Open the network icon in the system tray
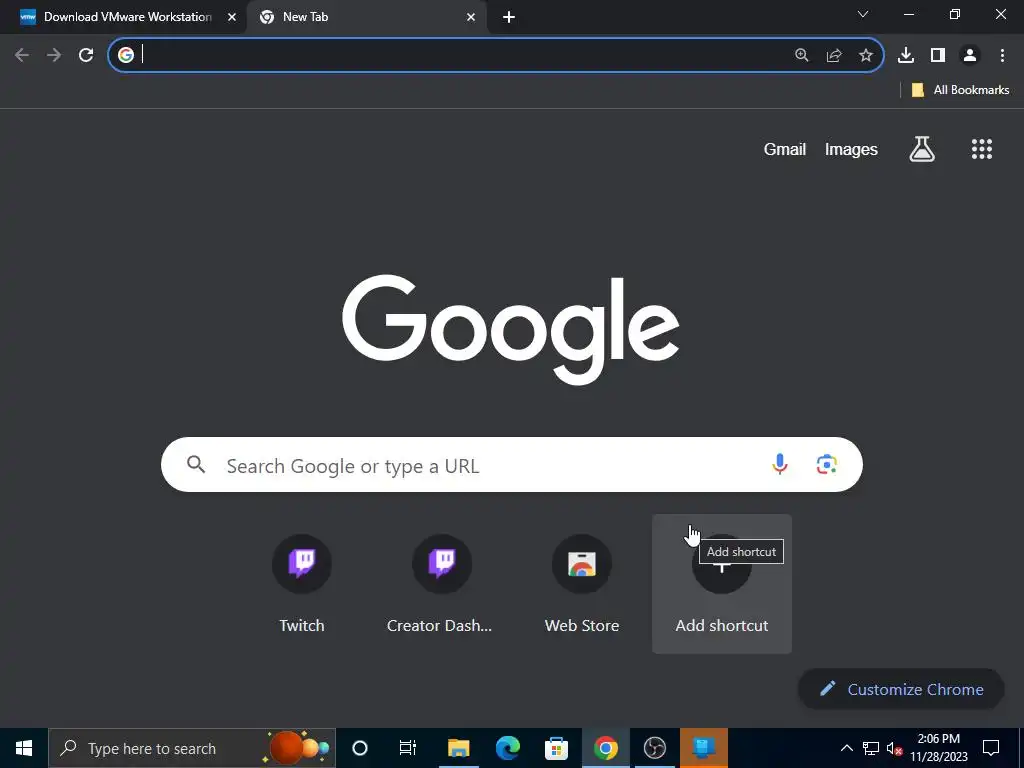The image size is (1024, 768). [x=871, y=748]
